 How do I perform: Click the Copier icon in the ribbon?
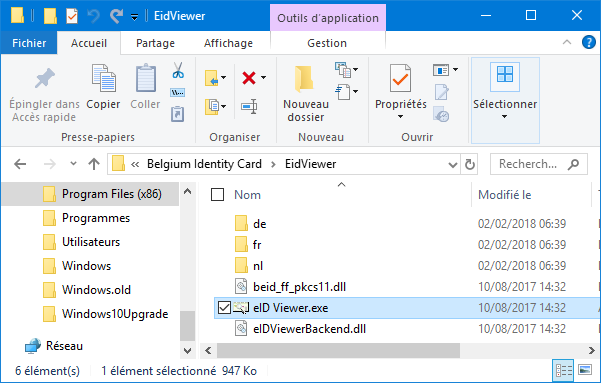103,79
